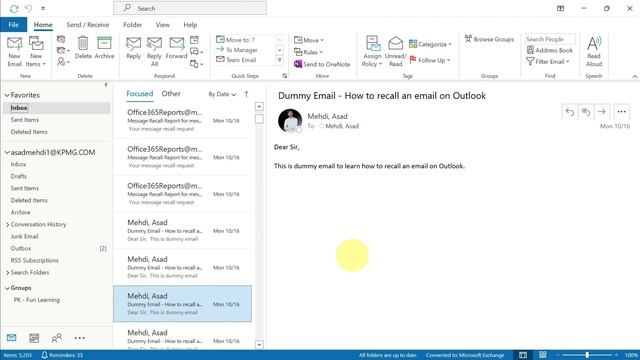Open the File tab
This screenshot has height=360, width=640.
[x=13, y=24]
